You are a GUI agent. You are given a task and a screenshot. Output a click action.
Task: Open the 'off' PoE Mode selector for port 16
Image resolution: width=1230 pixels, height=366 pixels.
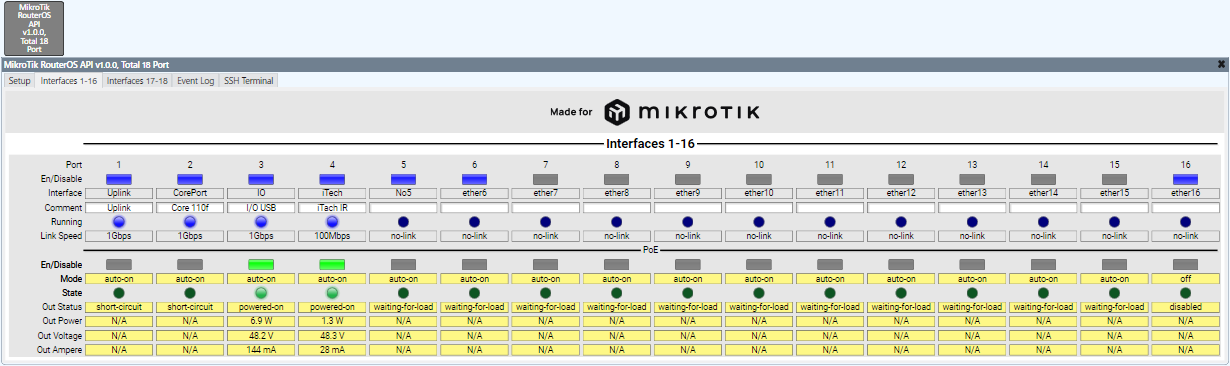(x=1186, y=278)
